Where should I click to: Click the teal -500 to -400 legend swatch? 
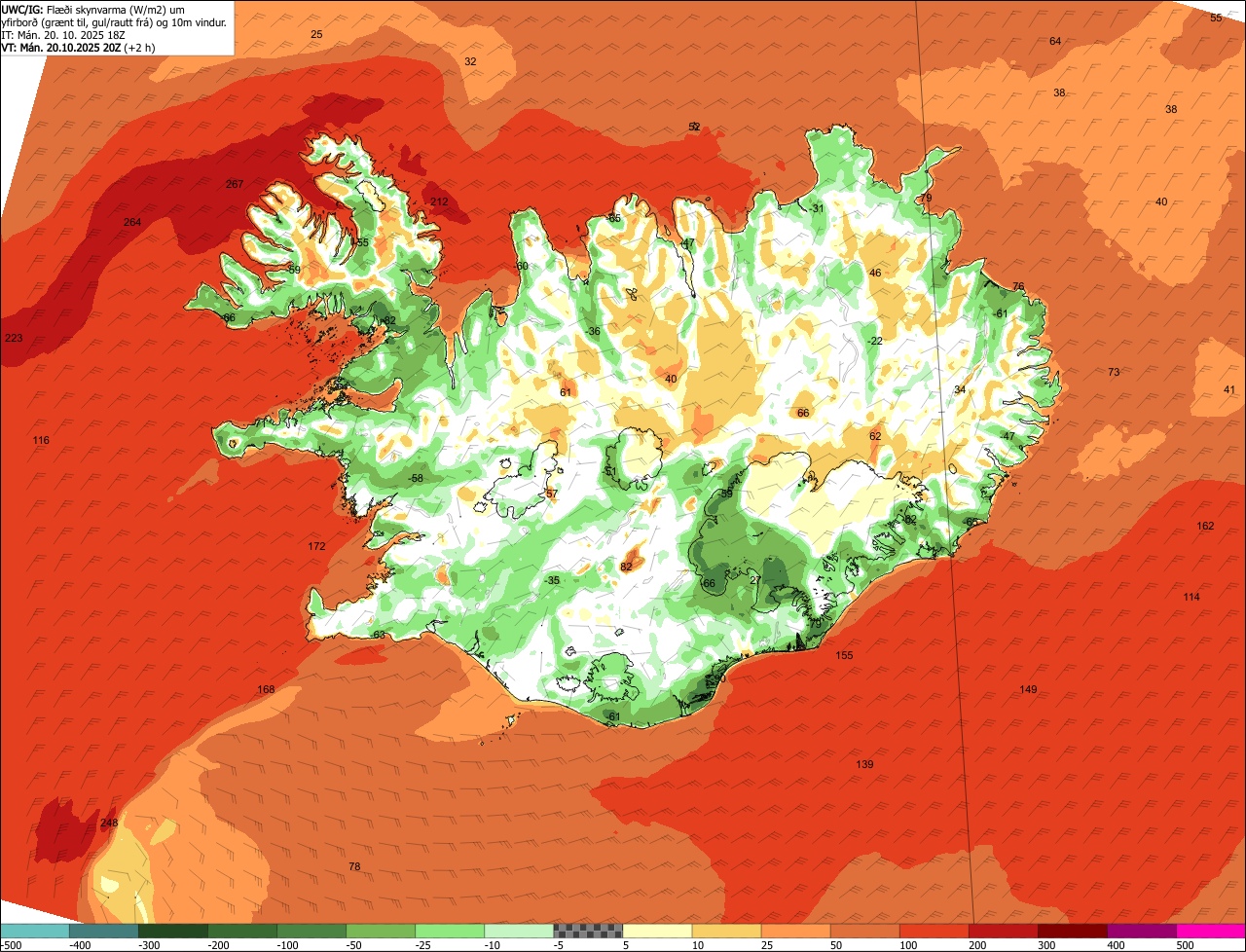coord(35,931)
